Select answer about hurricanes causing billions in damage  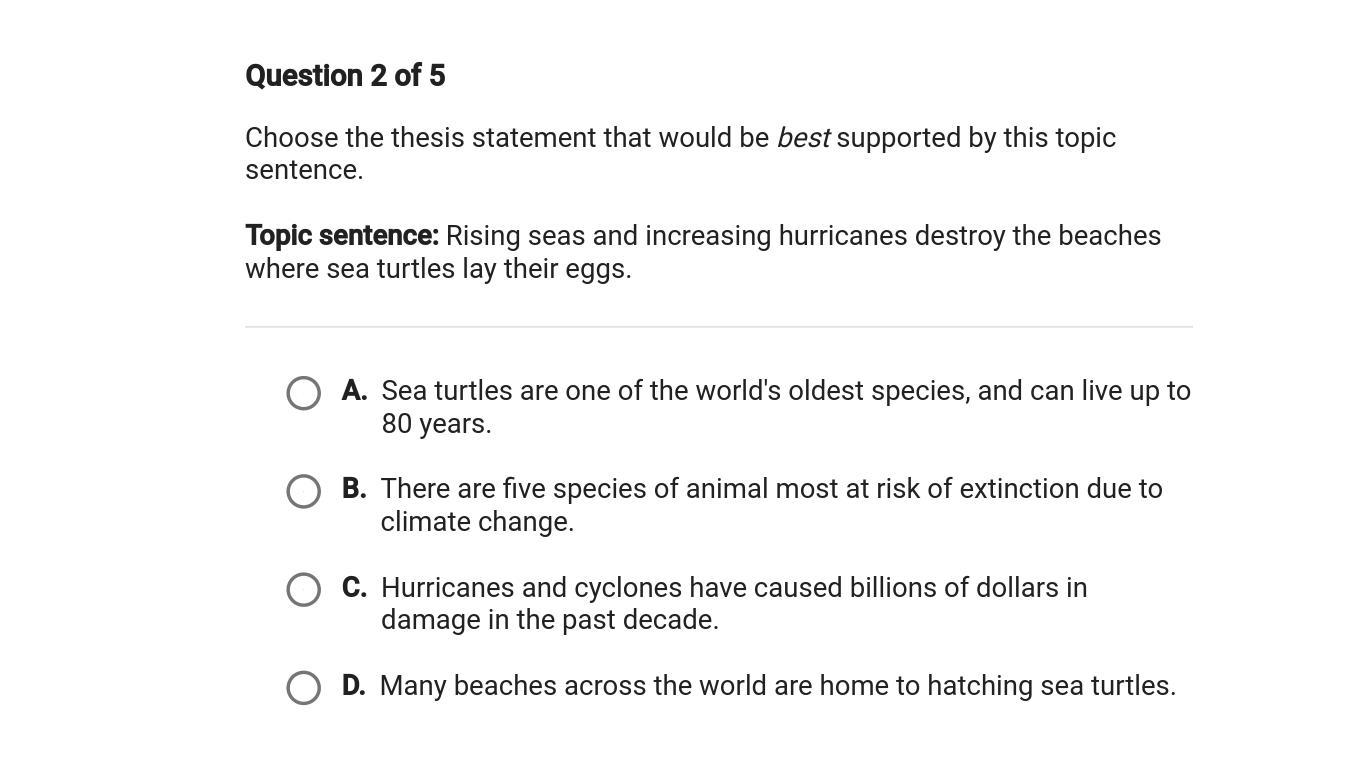click(x=734, y=603)
